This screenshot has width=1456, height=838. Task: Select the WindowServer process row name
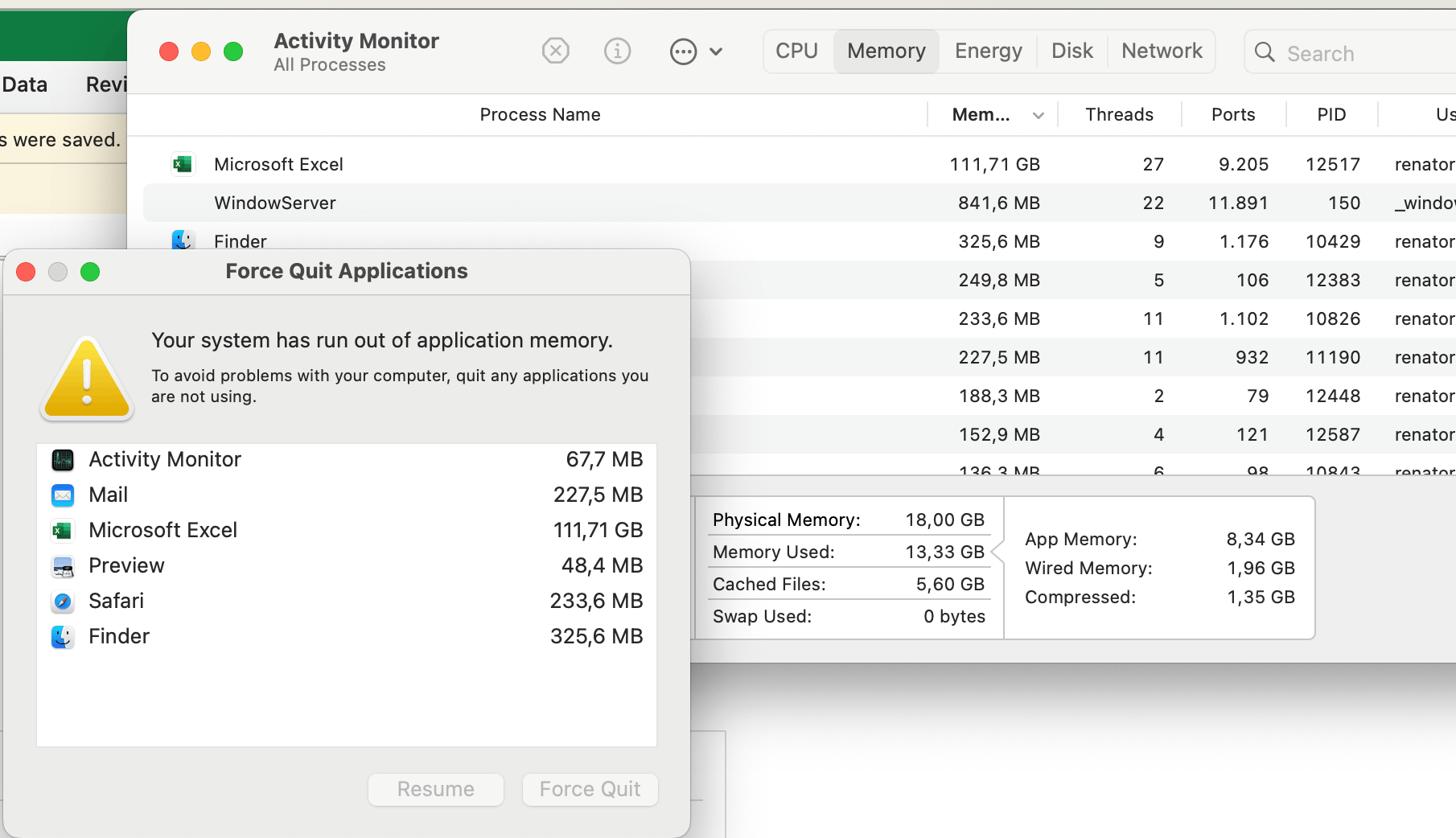[x=275, y=203]
